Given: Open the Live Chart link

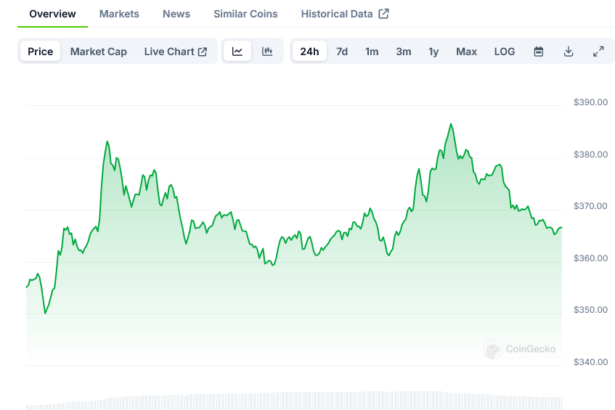Looking at the screenshot, I should point(175,52).
